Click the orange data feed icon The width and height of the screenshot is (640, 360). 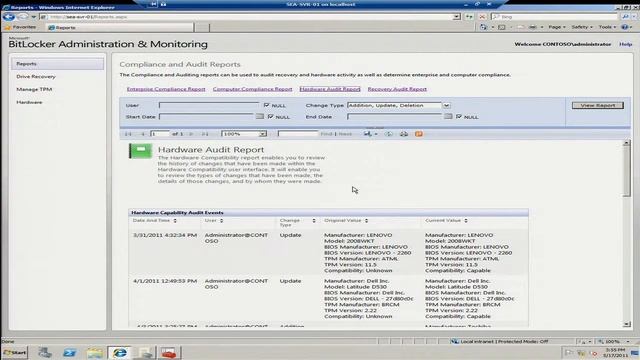pos(419,134)
